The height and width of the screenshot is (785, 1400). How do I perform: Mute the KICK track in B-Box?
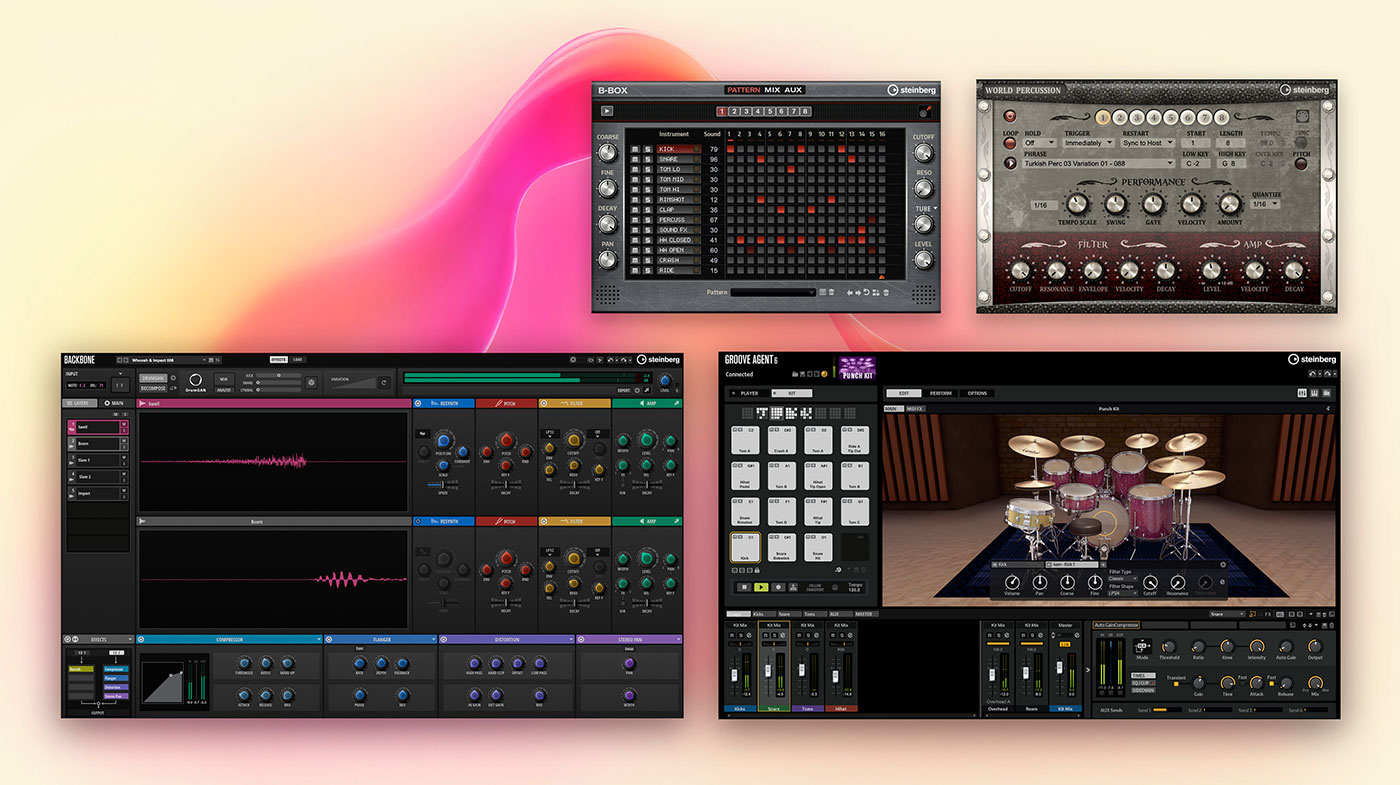coord(634,149)
